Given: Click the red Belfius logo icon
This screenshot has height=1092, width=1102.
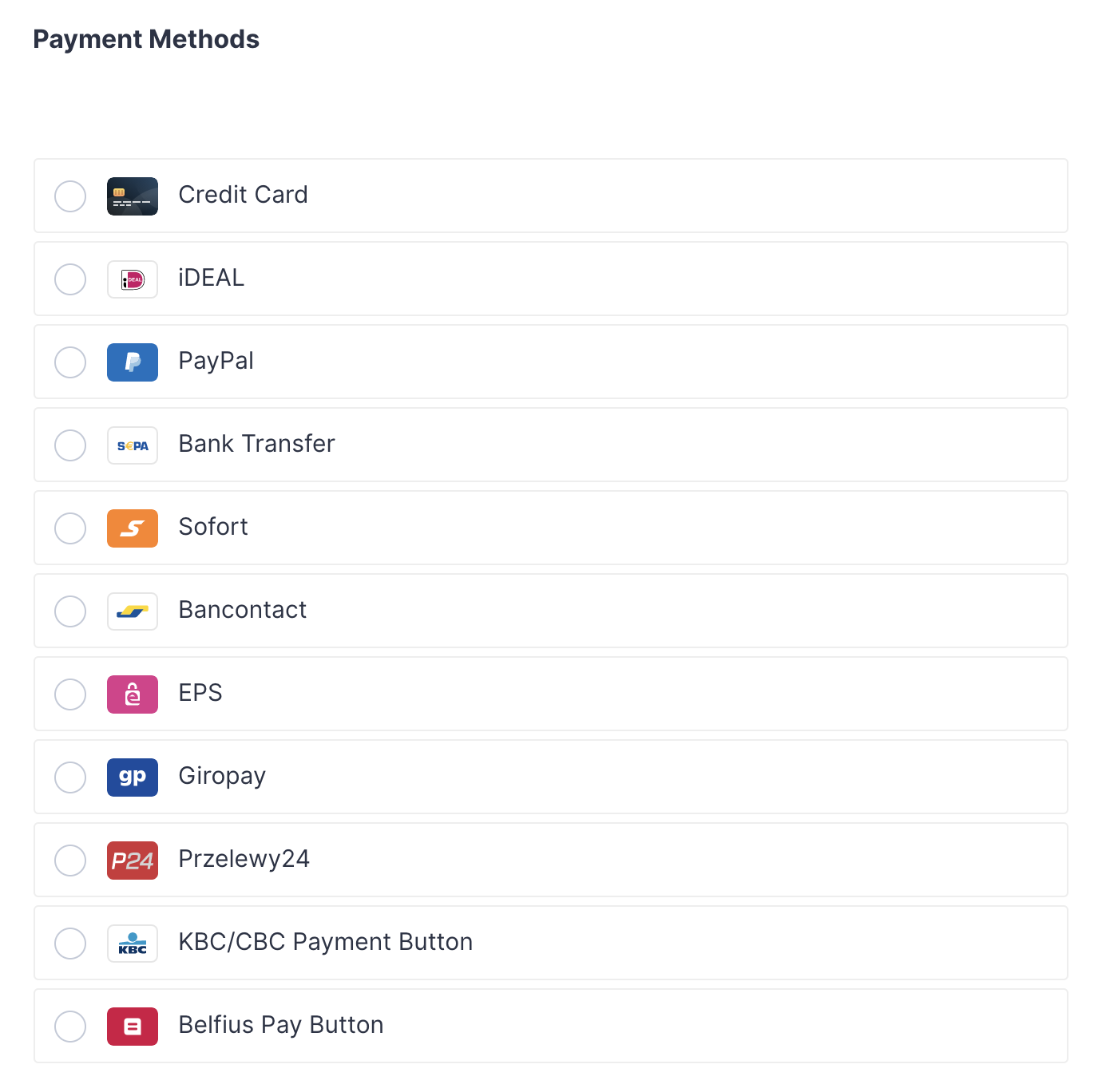Looking at the screenshot, I should (x=133, y=1027).
